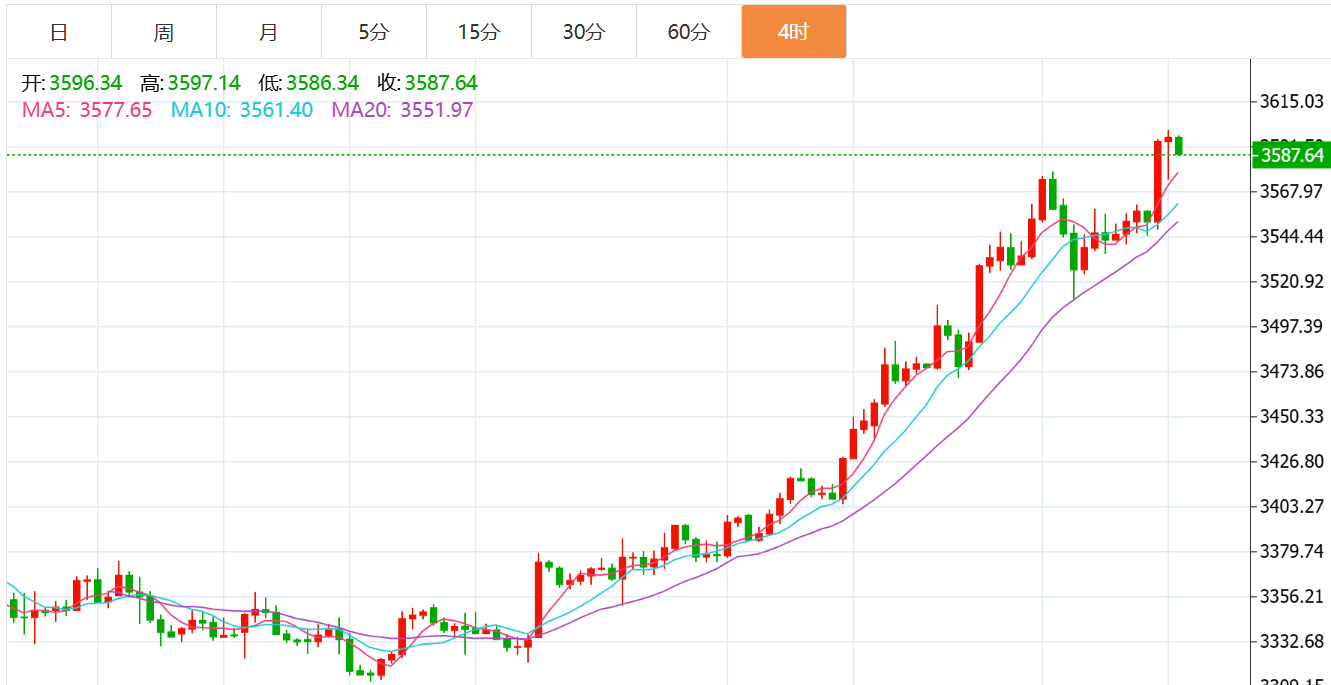Select the 周 (weekly) timeframe tab
1331x685 pixels.
[x=164, y=32]
